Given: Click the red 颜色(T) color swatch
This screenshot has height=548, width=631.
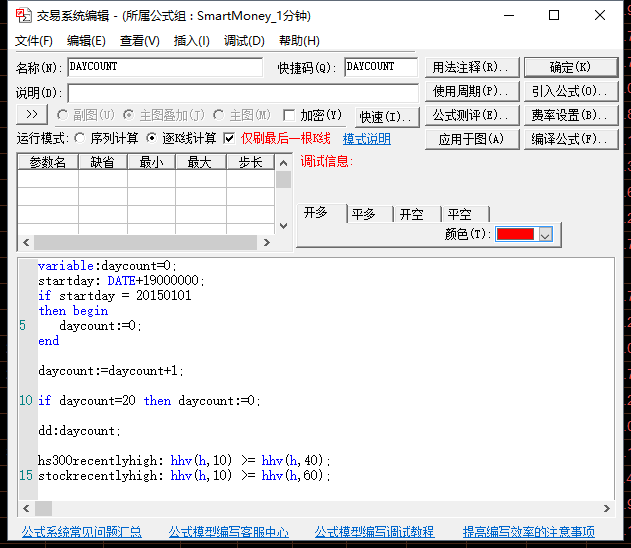Looking at the screenshot, I should coord(515,234).
